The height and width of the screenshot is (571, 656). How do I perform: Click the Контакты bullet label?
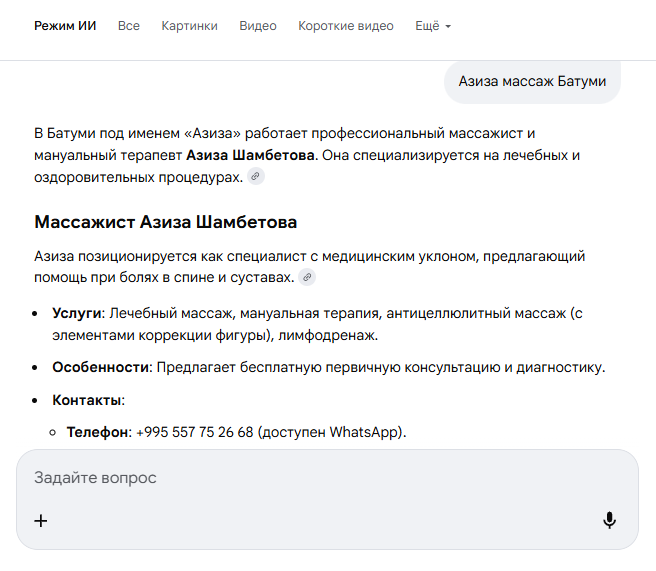coord(87,400)
